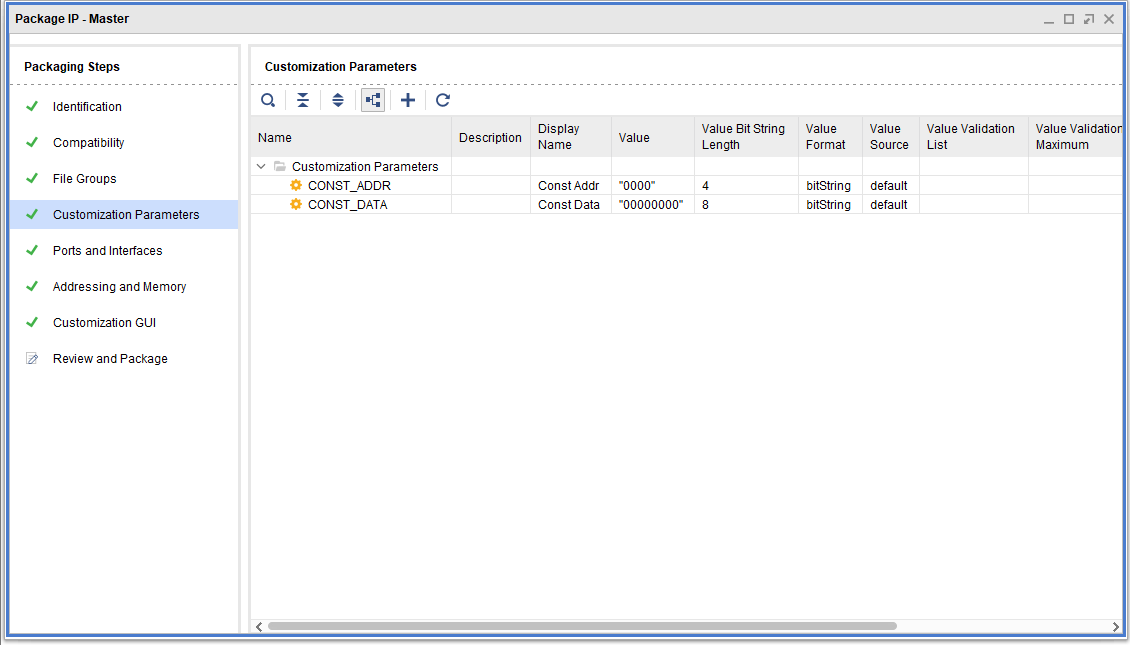This screenshot has height=645, width=1130.
Task: Click the green check beside File Groups
Action: tap(32, 178)
